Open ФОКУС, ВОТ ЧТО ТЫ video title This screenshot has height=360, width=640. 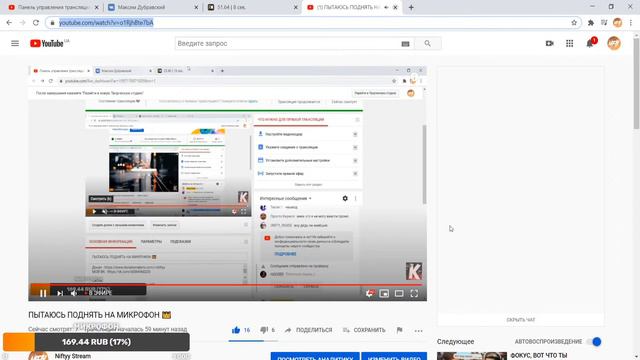point(539,356)
